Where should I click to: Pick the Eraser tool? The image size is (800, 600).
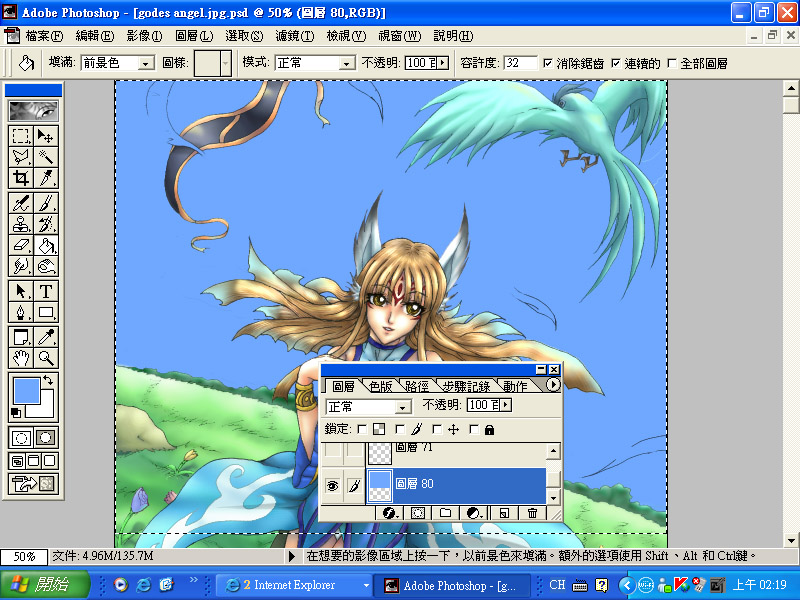(x=21, y=245)
